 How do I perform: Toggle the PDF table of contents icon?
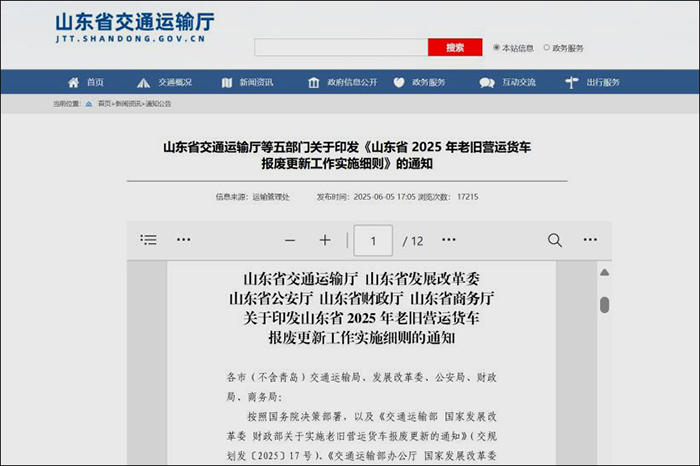pos(148,240)
